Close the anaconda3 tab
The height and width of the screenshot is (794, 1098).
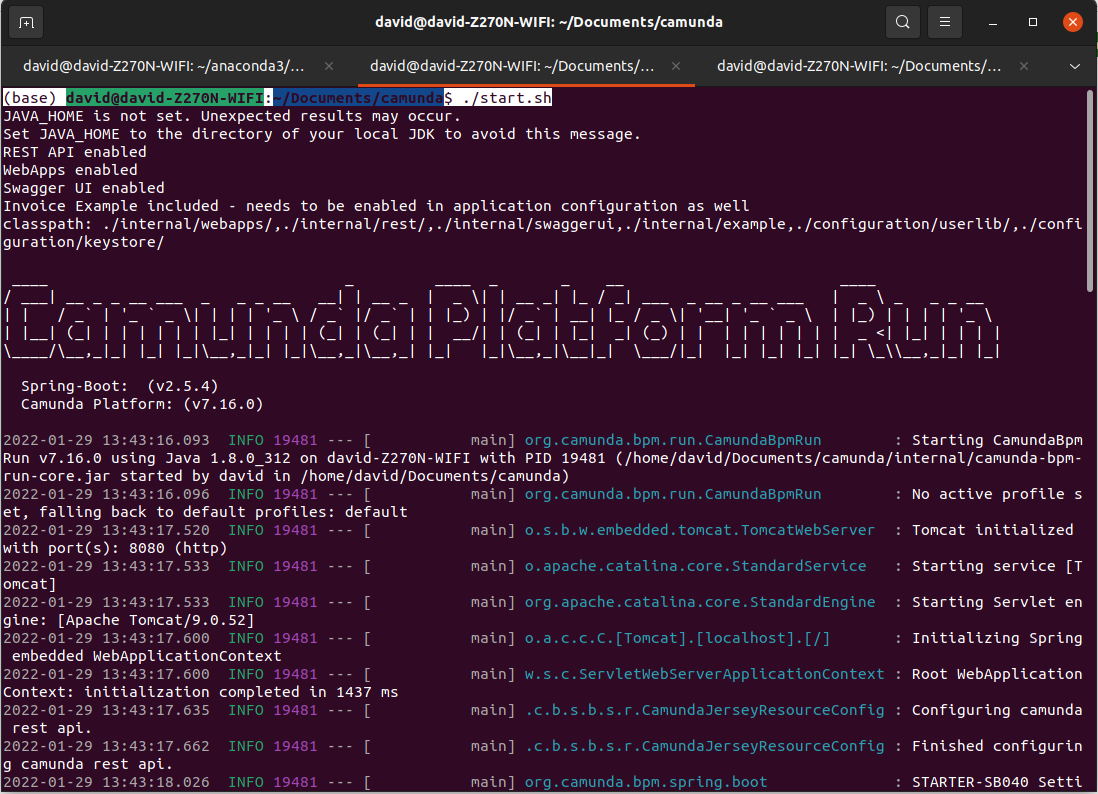coord(329,66)
